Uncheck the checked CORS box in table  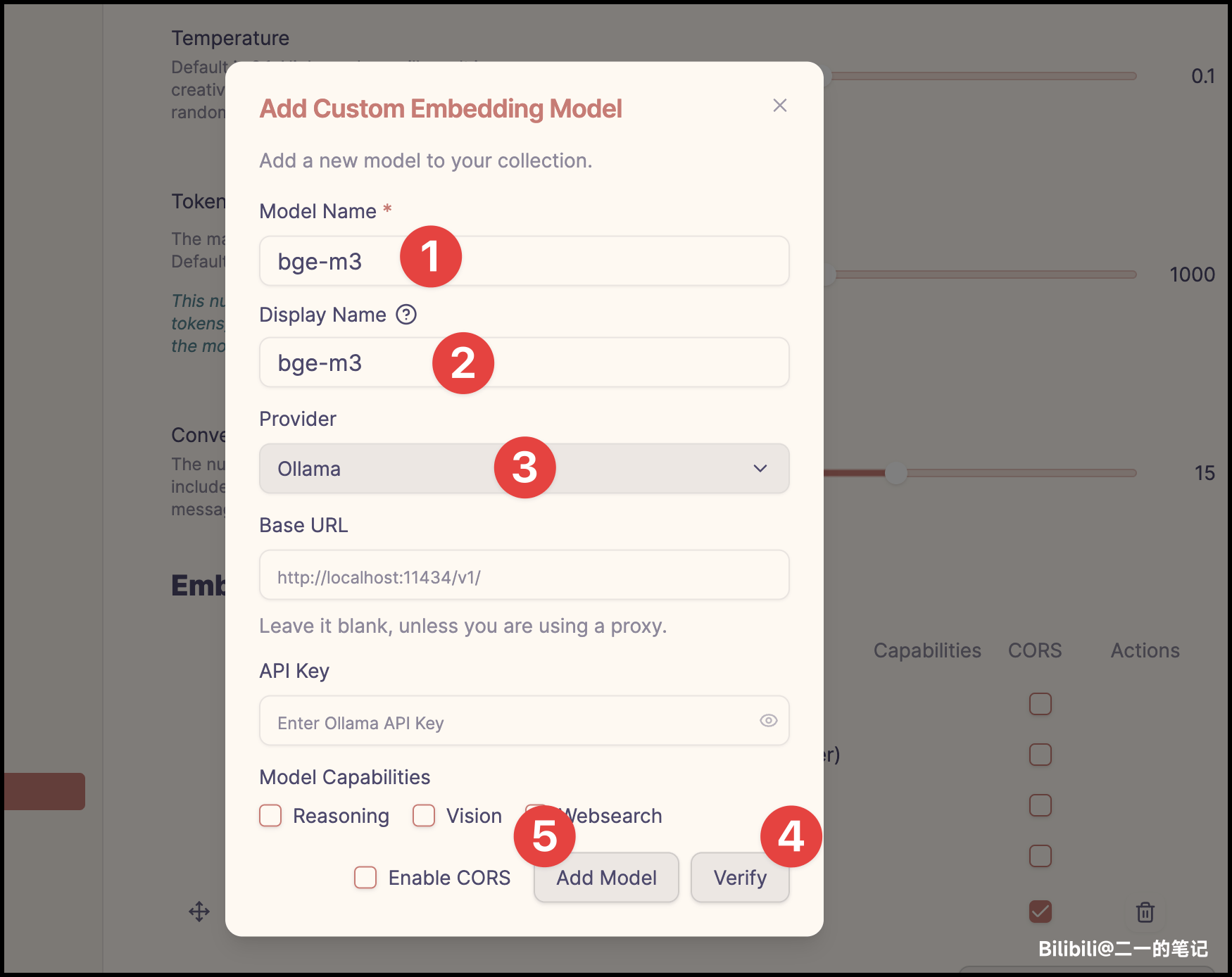click(1040, 912)
